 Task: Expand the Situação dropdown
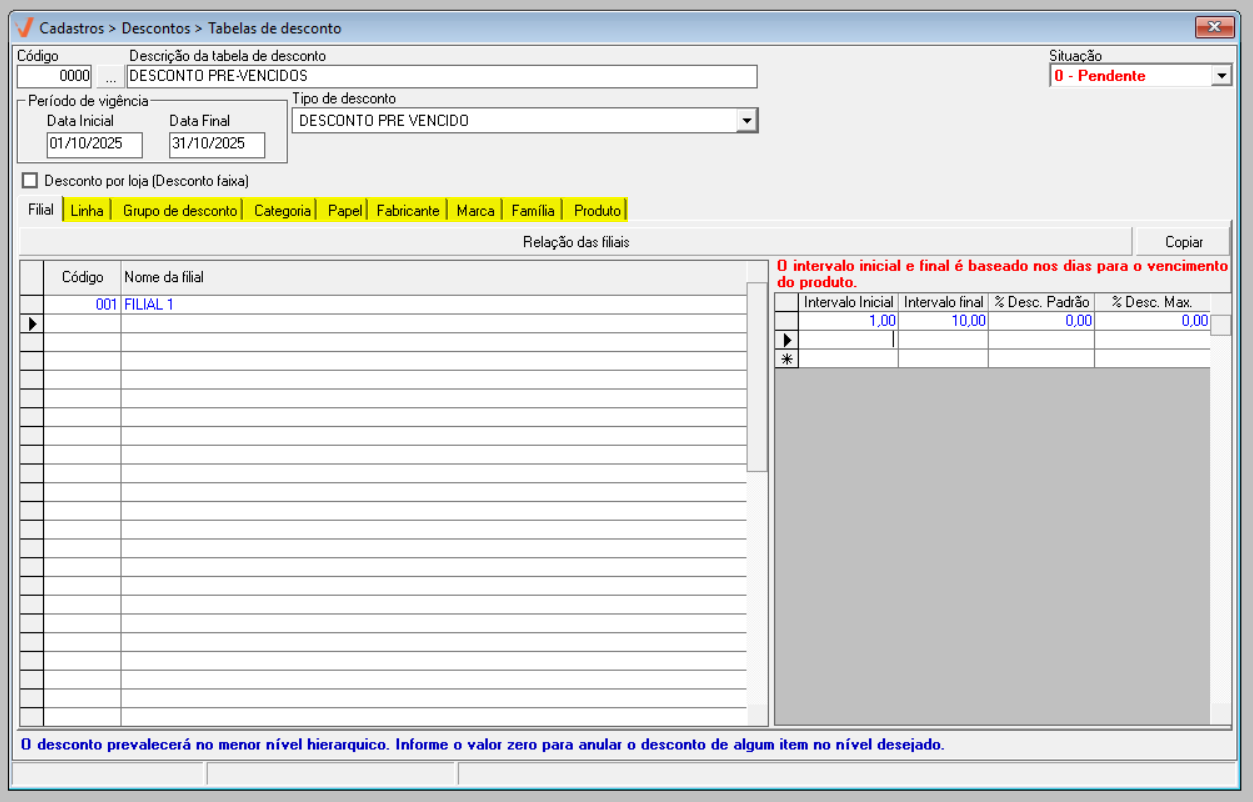[x=1221, y=76]
